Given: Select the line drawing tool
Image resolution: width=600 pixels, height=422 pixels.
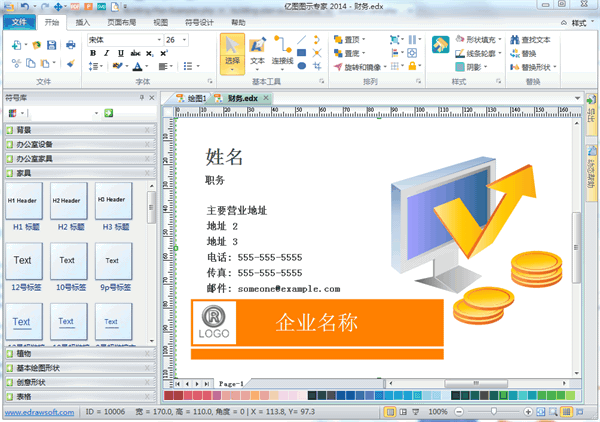Looking at the screenshot, I should [302, 40].
